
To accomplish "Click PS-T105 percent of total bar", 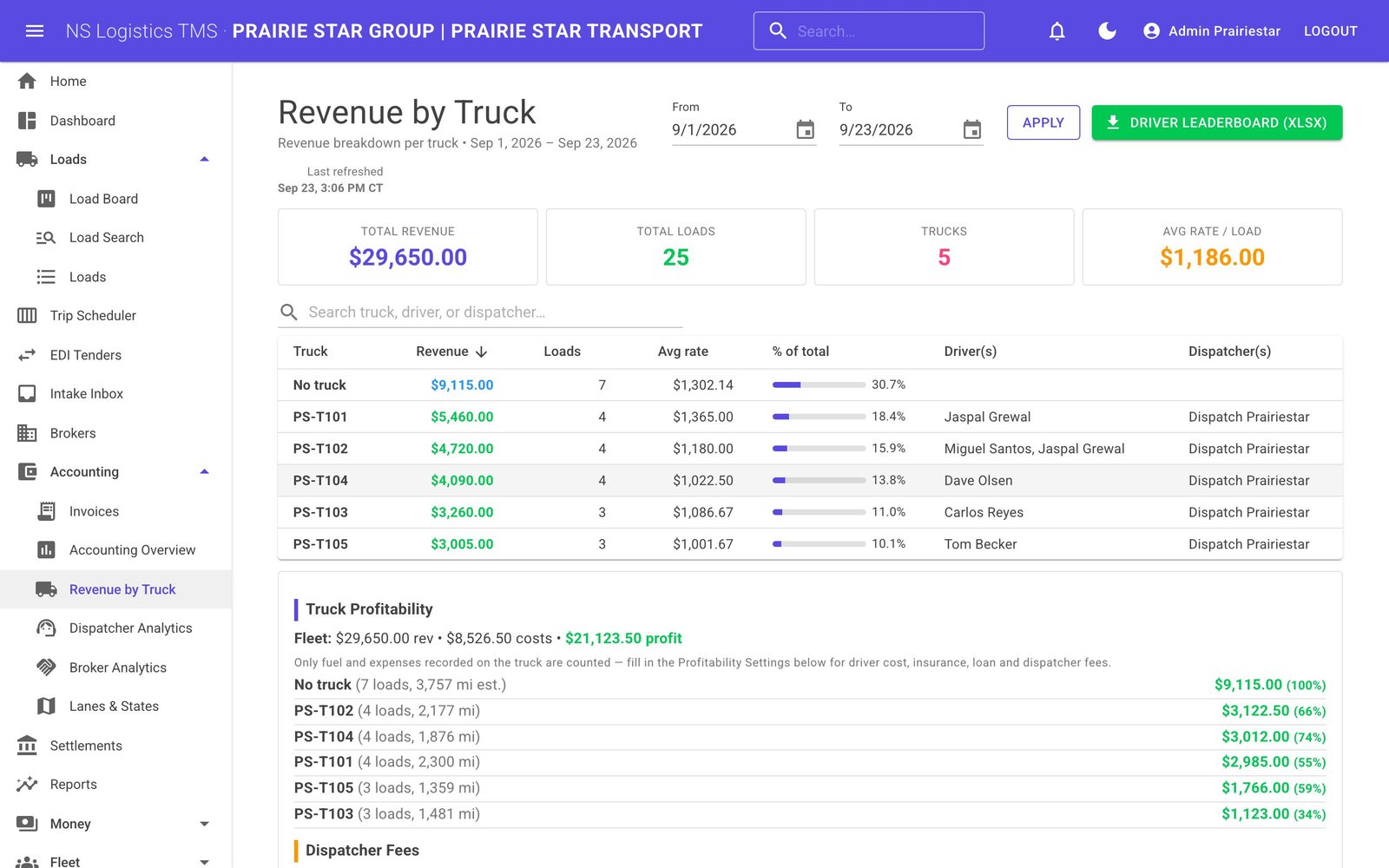I will point(819,544).
